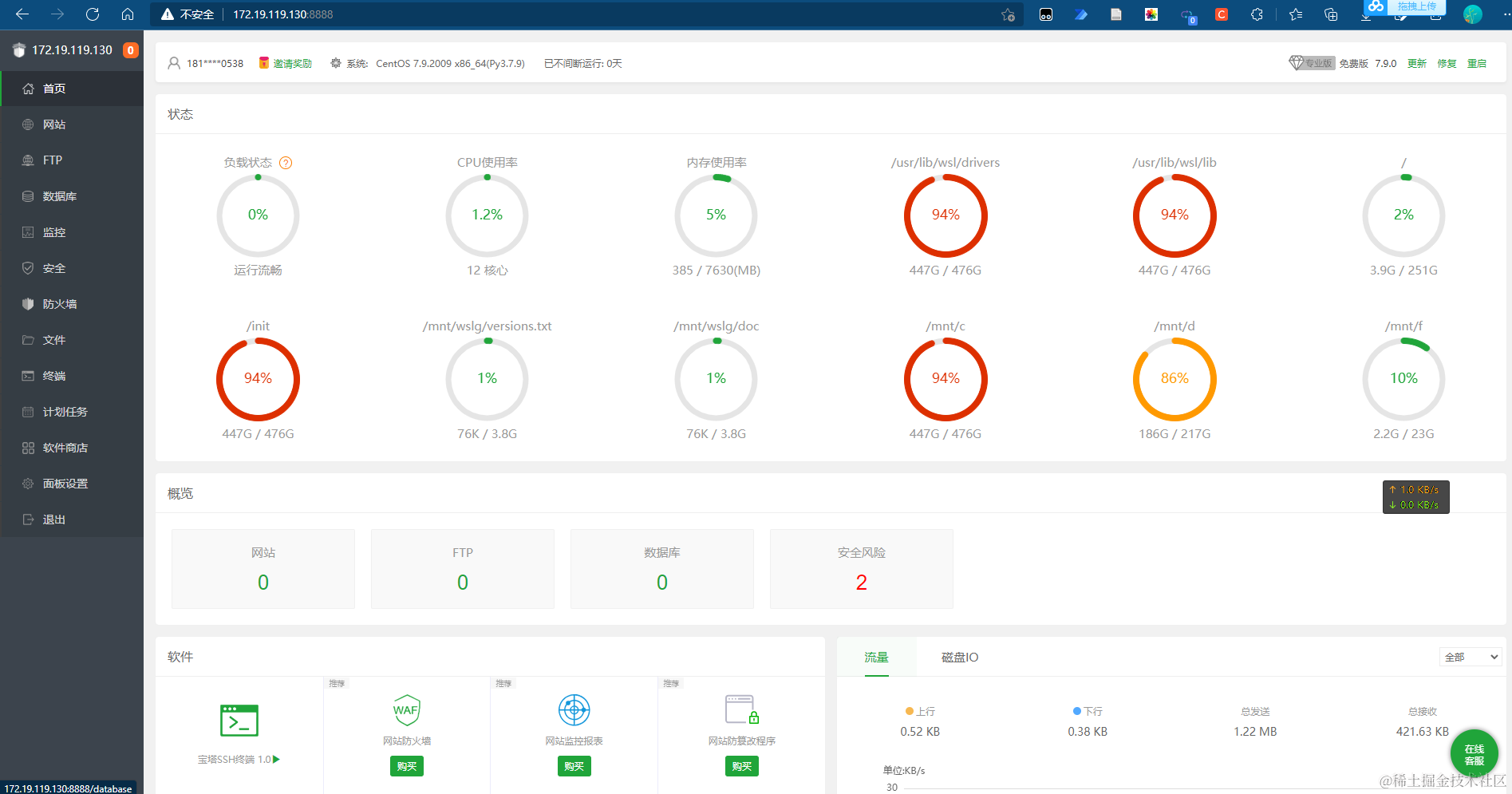Image resolution: width=1512 pixels, height=794 pixels.
Task: Open the 安全风险 card showing 2
Action: click(x=862, y=569)
